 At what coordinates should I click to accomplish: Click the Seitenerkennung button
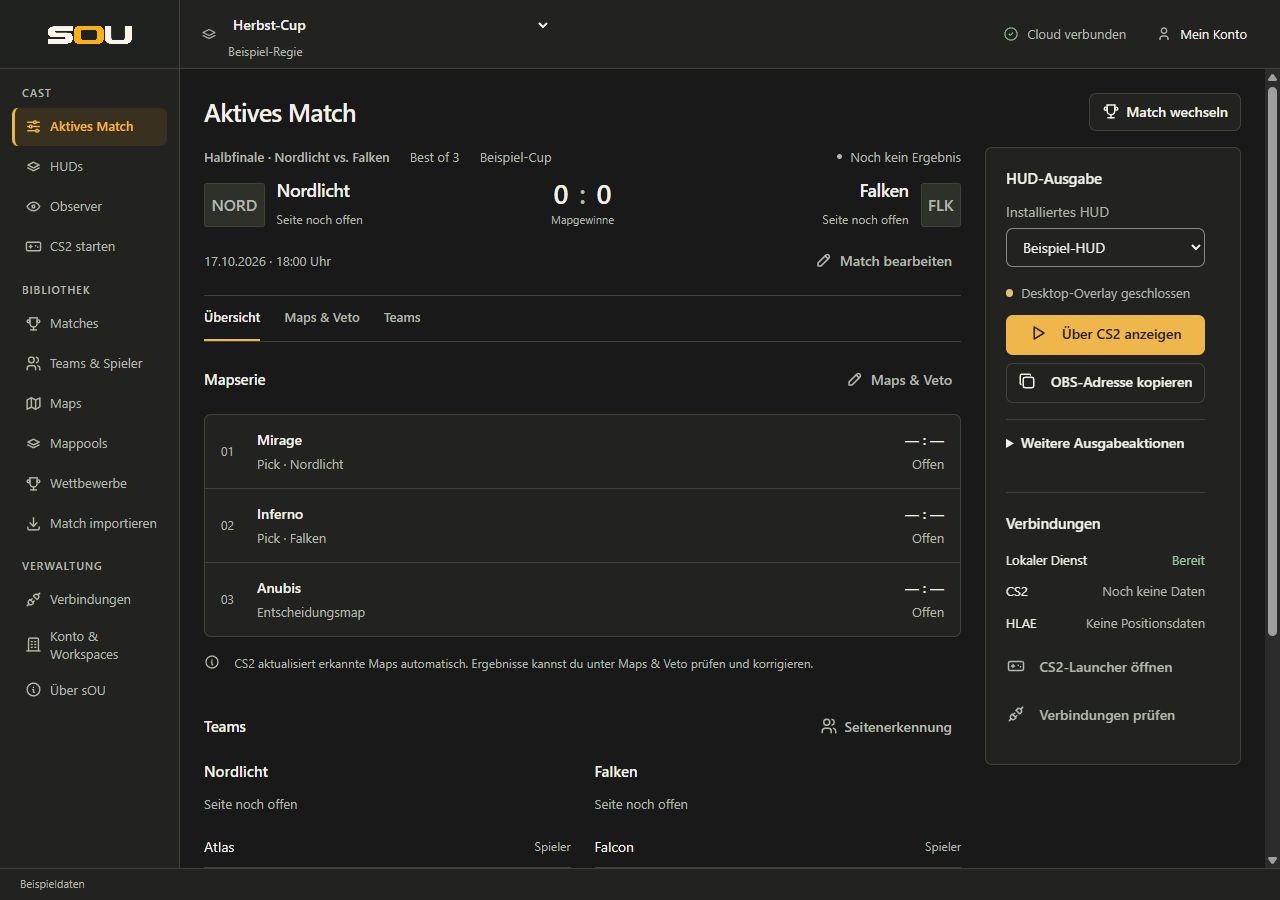point(886,727)
